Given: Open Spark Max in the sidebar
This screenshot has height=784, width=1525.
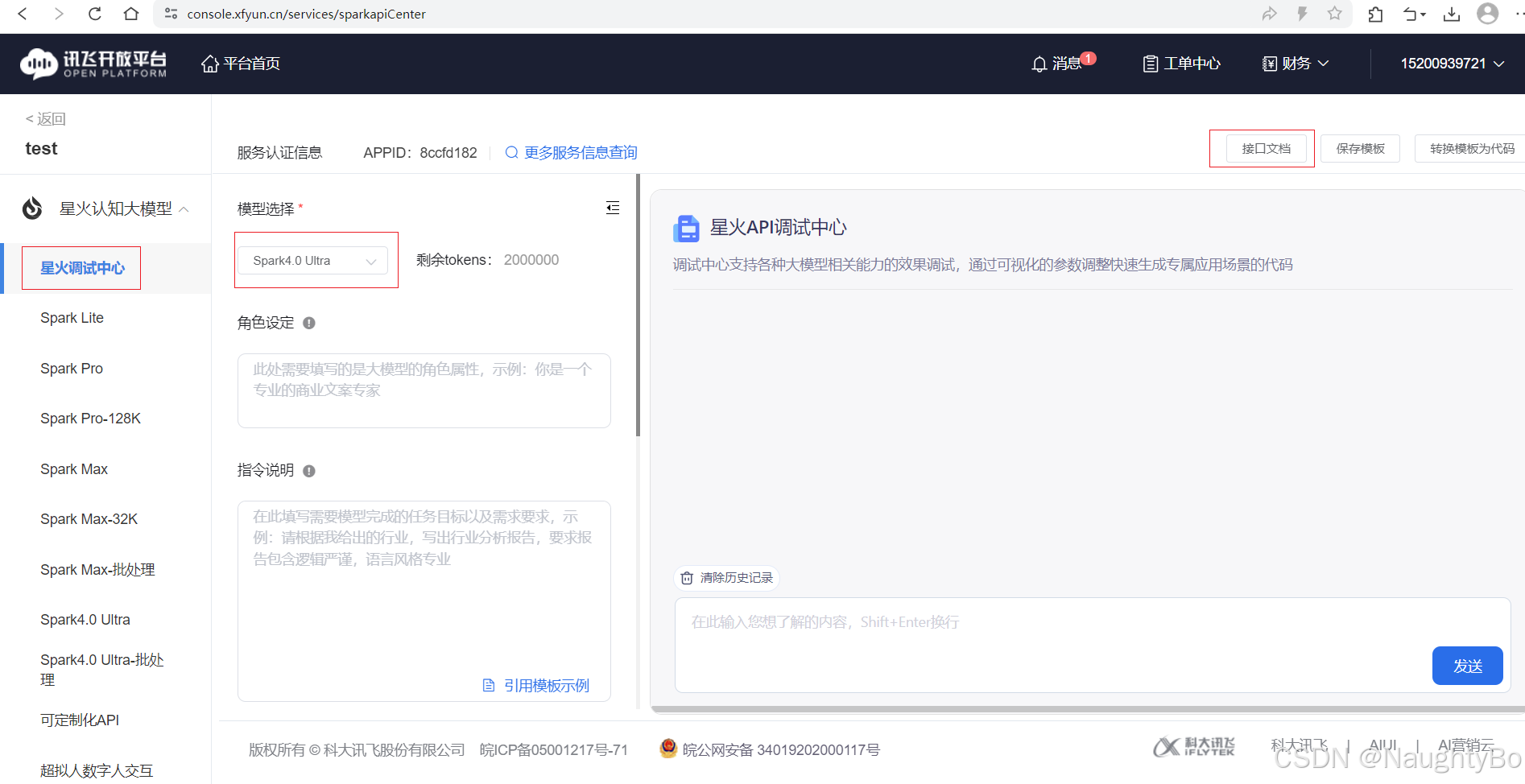Looking at the screenshot, I should pyautogui.click(x=74, y=469).
